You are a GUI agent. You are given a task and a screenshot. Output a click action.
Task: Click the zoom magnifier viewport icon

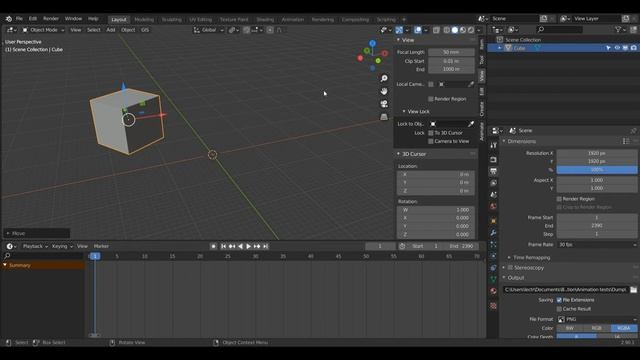pos(384,78)
